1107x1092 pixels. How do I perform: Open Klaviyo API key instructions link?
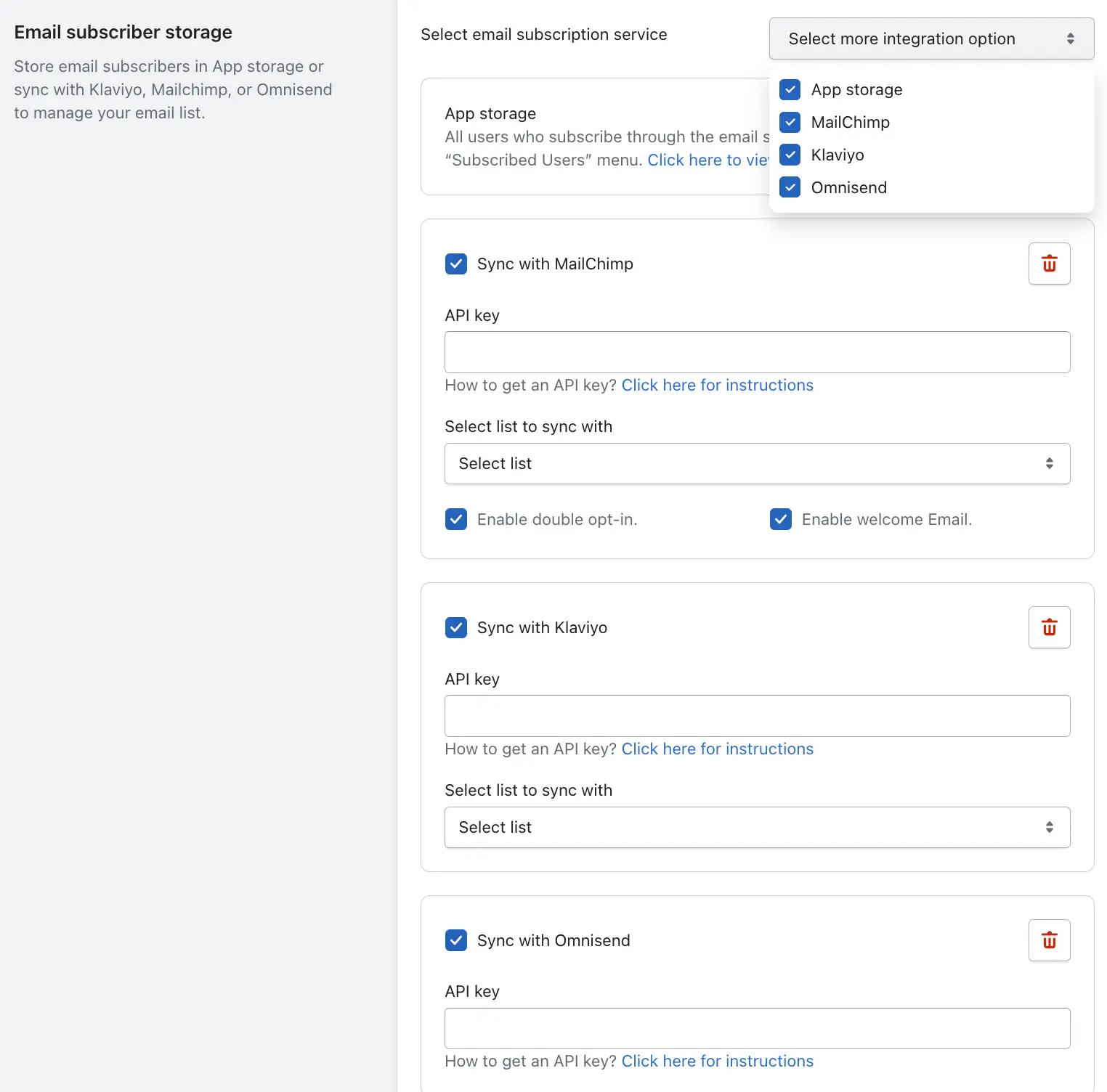[x=718, y=749]
